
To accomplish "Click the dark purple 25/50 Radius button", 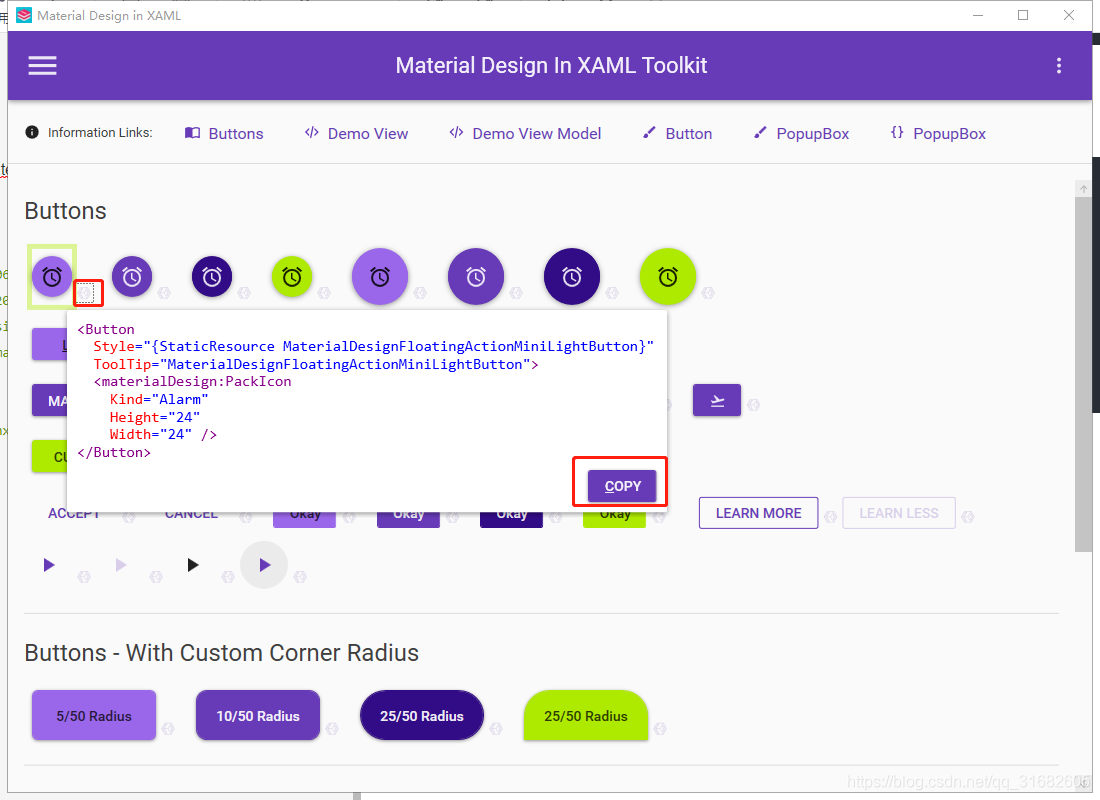I will click(422, 715).
